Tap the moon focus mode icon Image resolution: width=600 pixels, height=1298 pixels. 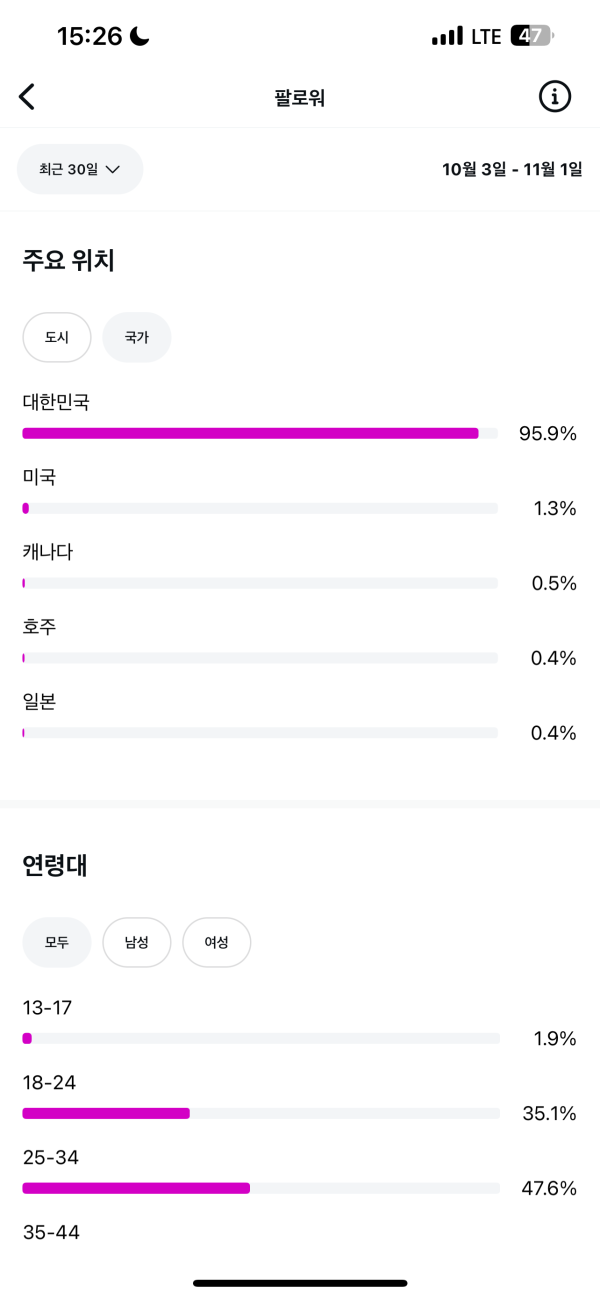pyautogui.click(x=139, y=36)
